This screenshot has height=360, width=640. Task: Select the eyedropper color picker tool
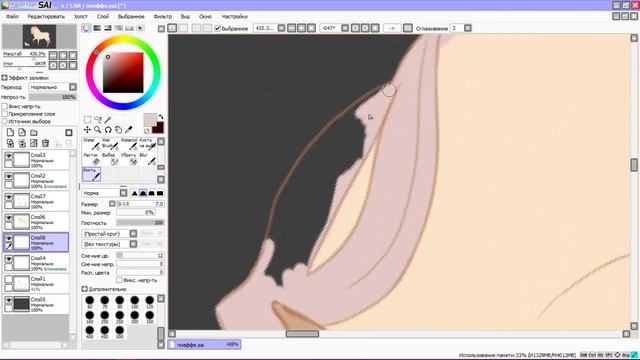pyautogui.click(x=129, y=130)
